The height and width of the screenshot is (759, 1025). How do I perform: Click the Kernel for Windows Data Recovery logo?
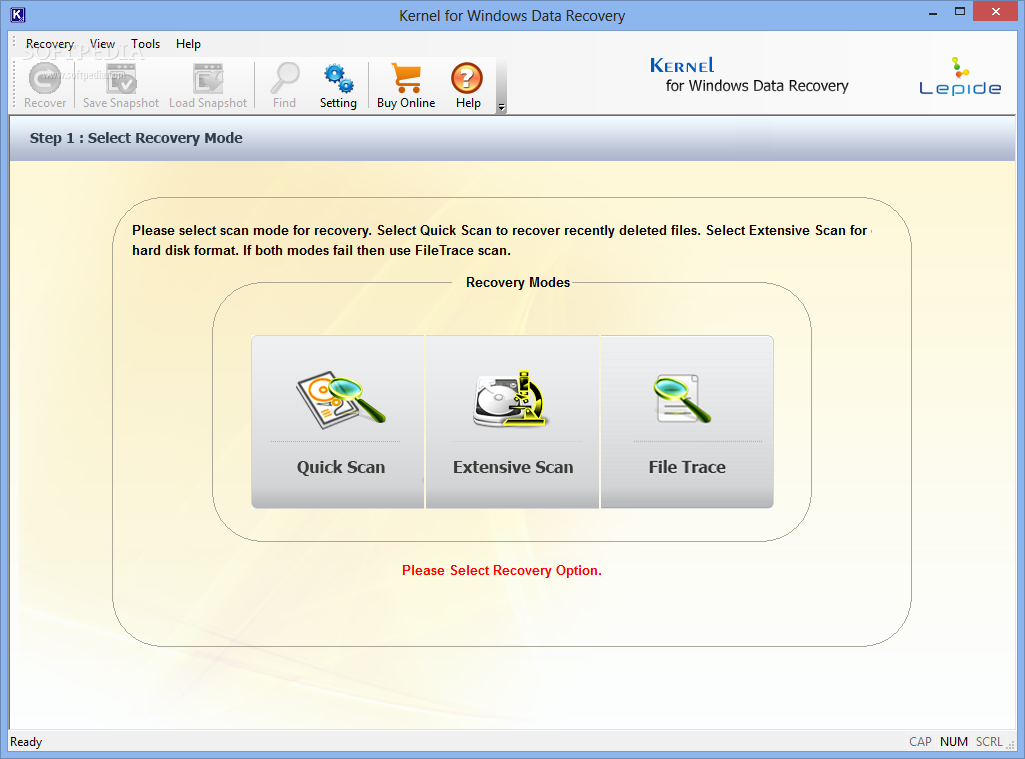pyautogui.click(x=748, y=75)
